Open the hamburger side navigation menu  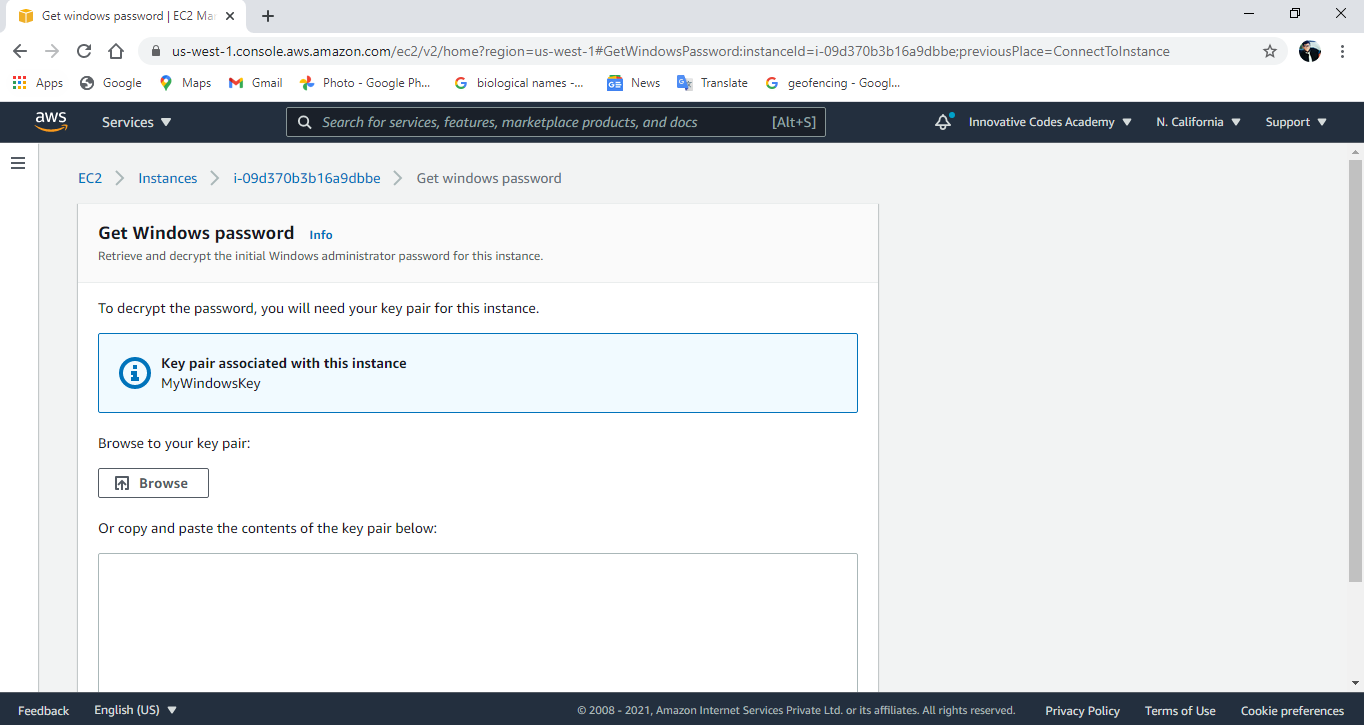18,163
